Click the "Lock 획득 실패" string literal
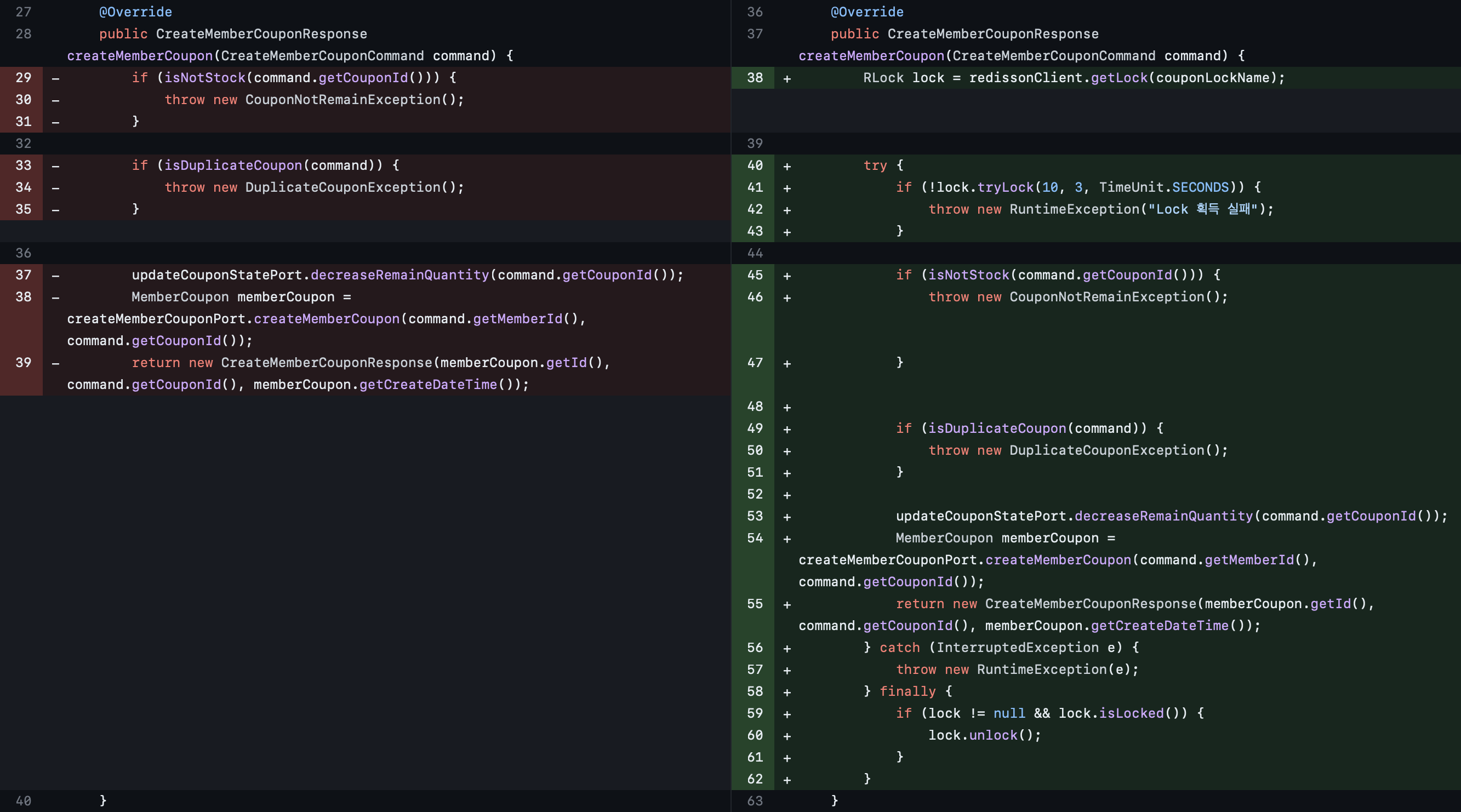 tap(1202, 209)
